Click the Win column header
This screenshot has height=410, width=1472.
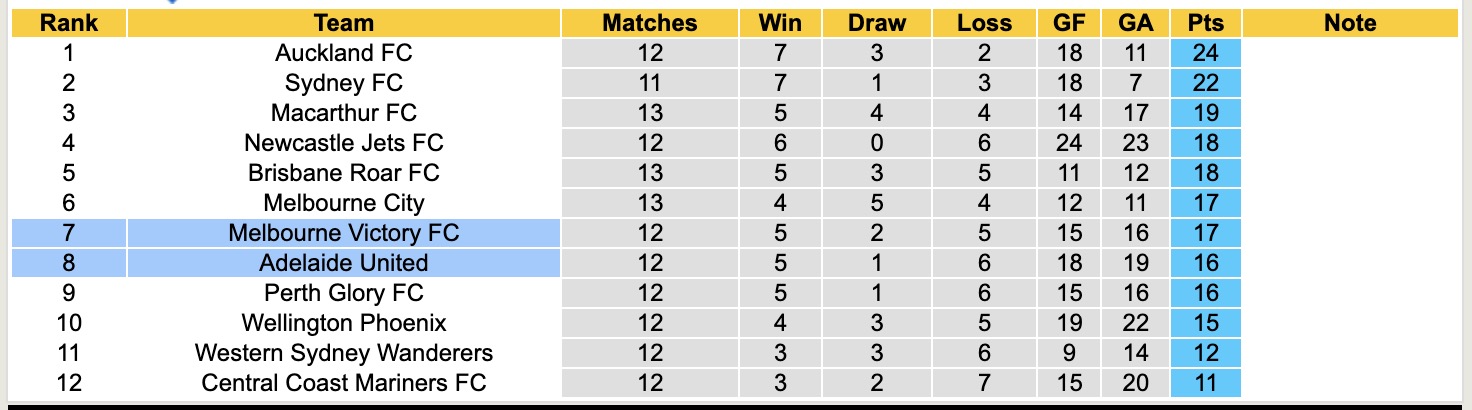(x=780, y=23)
